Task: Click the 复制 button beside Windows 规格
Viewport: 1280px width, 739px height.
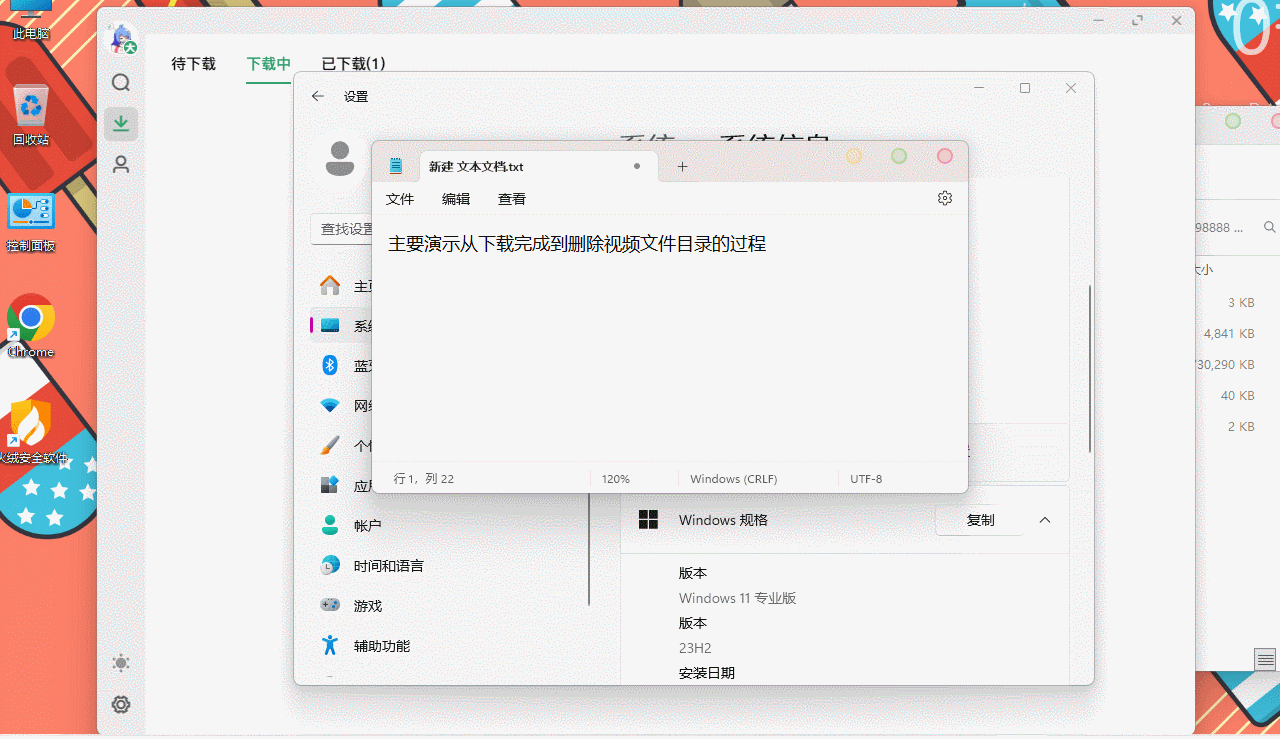Action: tap(980, 521)
